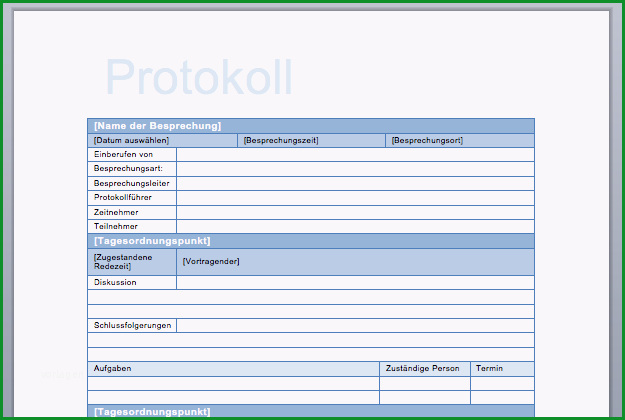Click the [Besprechungszeit] placeholder
Viewport: 625px width, 420px height.
(281, 140)
